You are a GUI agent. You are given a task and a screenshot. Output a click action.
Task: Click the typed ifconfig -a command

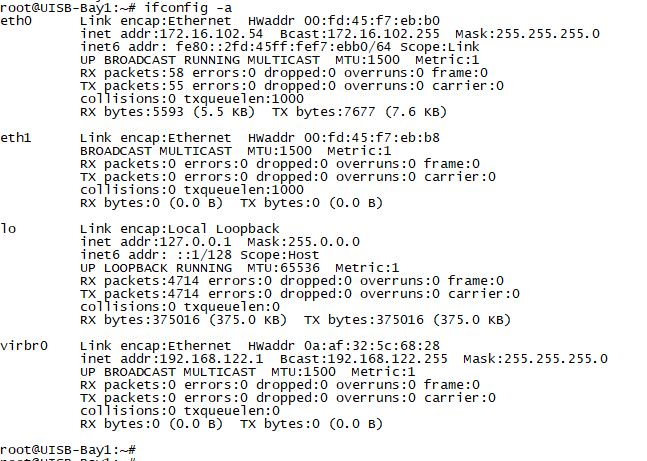coord(189,7)
